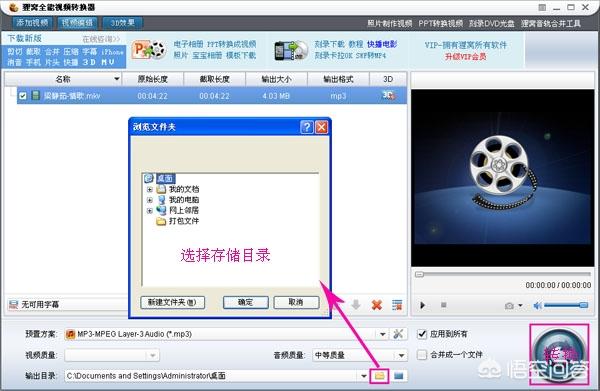Click the 确定 button in the dialog
The height and width of the screenshot is (391, 600).
pos(246,302)
